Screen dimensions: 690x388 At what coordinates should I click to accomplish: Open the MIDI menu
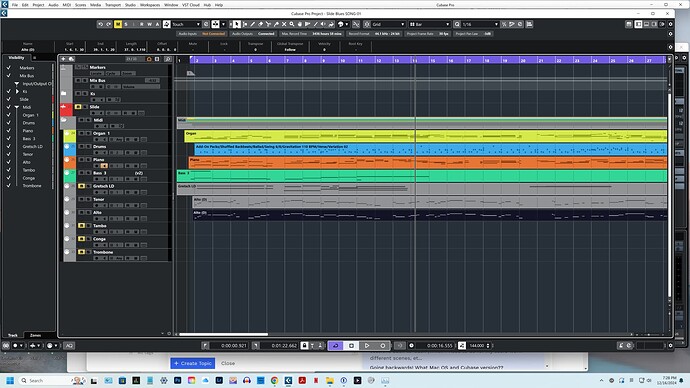pos(66,5)
